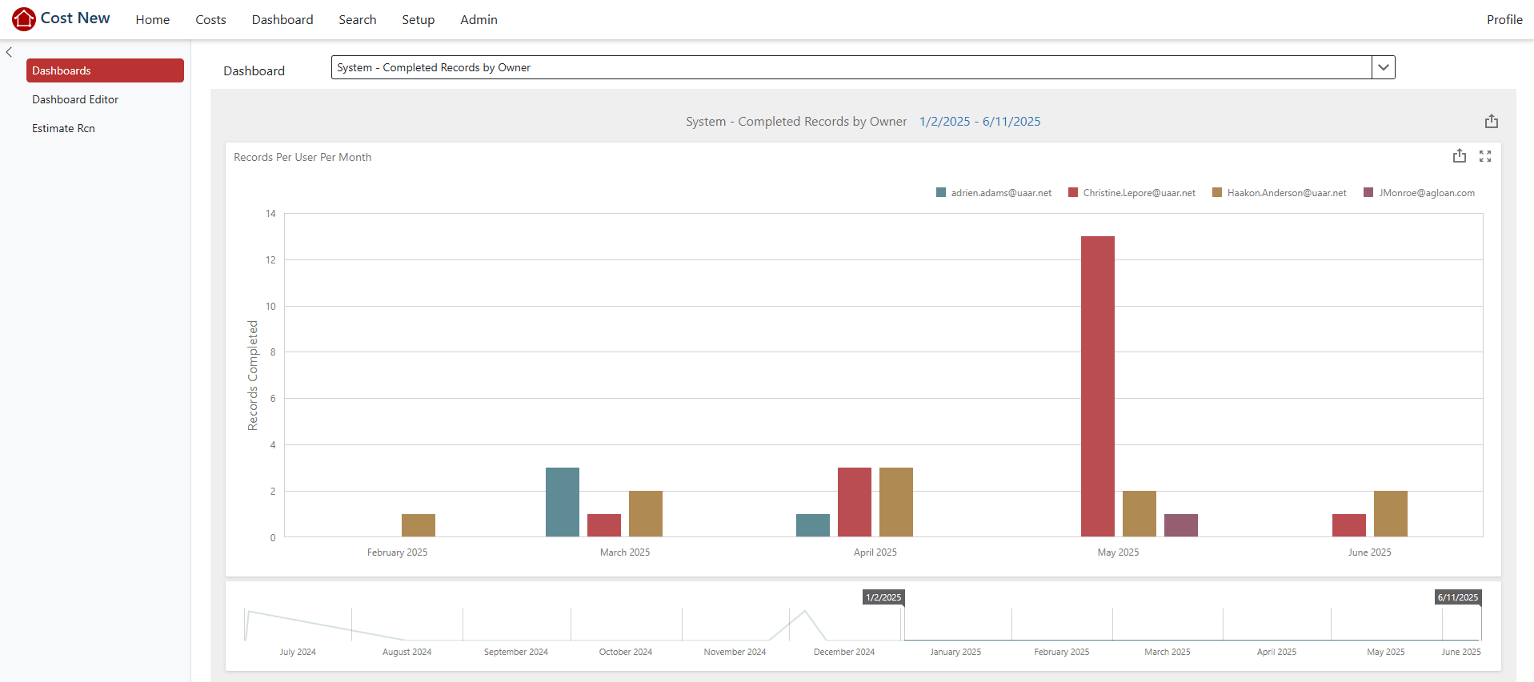
Task: Collapse the left sidebar using the chevron
Action: click(9, 52)
